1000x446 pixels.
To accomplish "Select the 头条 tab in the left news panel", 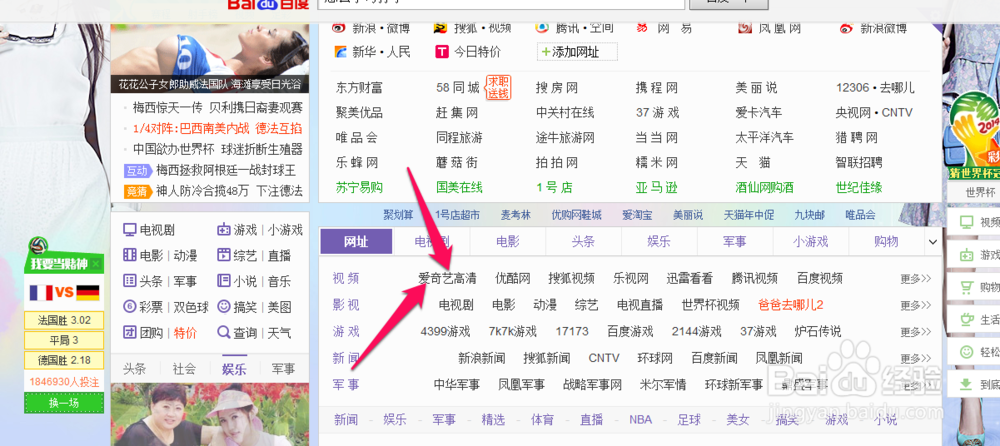I will (135, 369).
